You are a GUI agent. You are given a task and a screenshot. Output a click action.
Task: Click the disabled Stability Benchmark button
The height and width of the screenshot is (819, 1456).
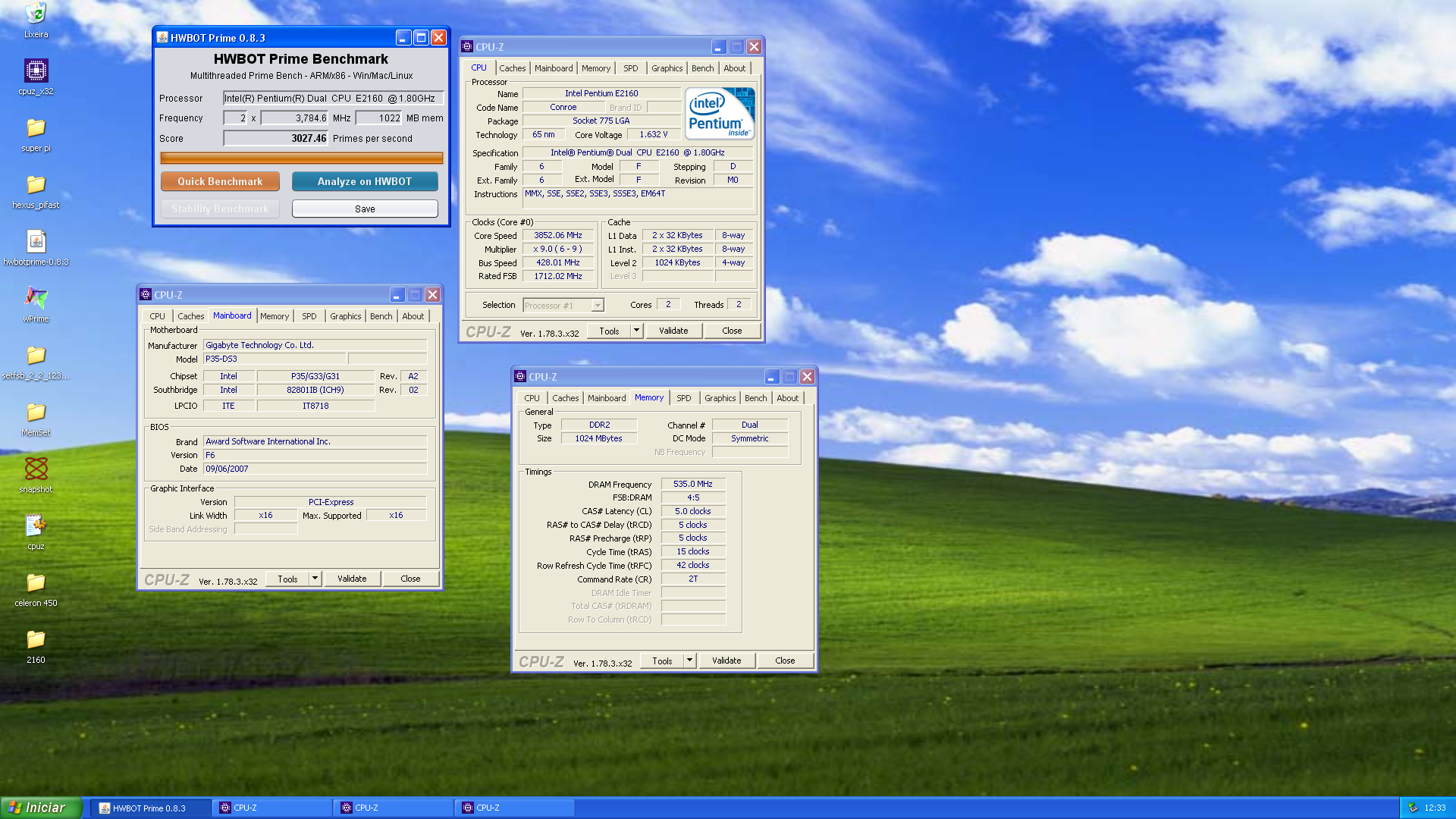click(220, 209)
